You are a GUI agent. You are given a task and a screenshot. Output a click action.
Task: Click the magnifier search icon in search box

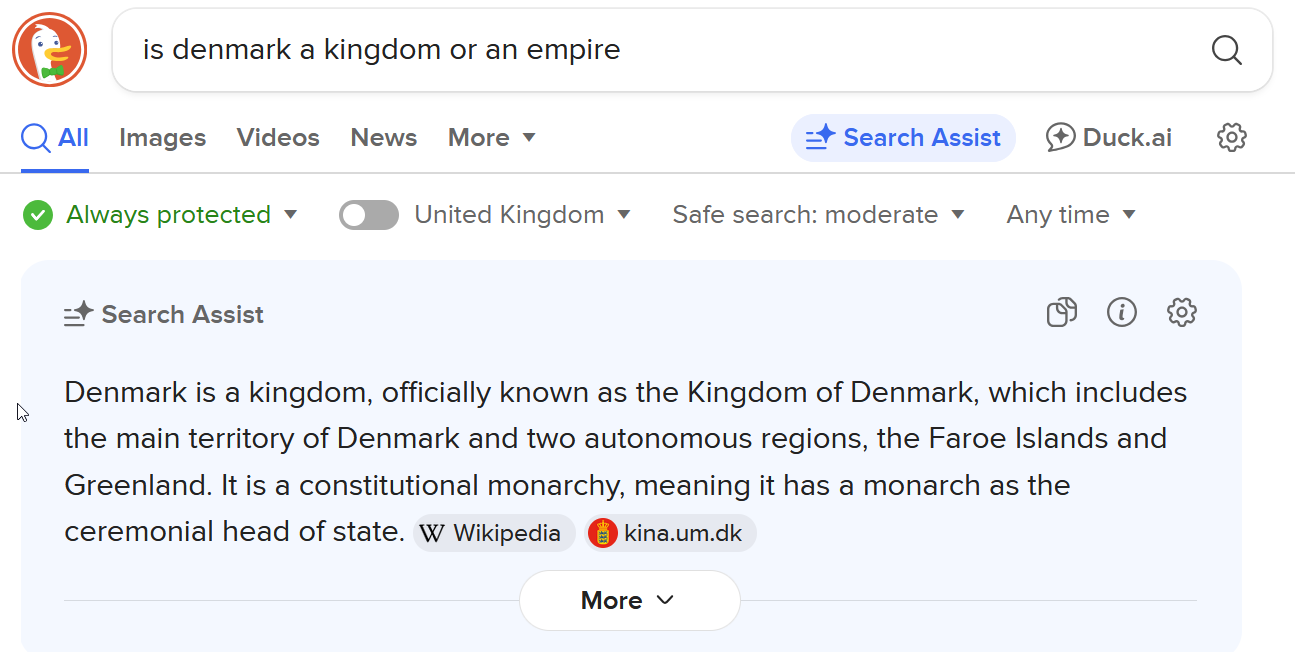click(x=1226, y=50)
